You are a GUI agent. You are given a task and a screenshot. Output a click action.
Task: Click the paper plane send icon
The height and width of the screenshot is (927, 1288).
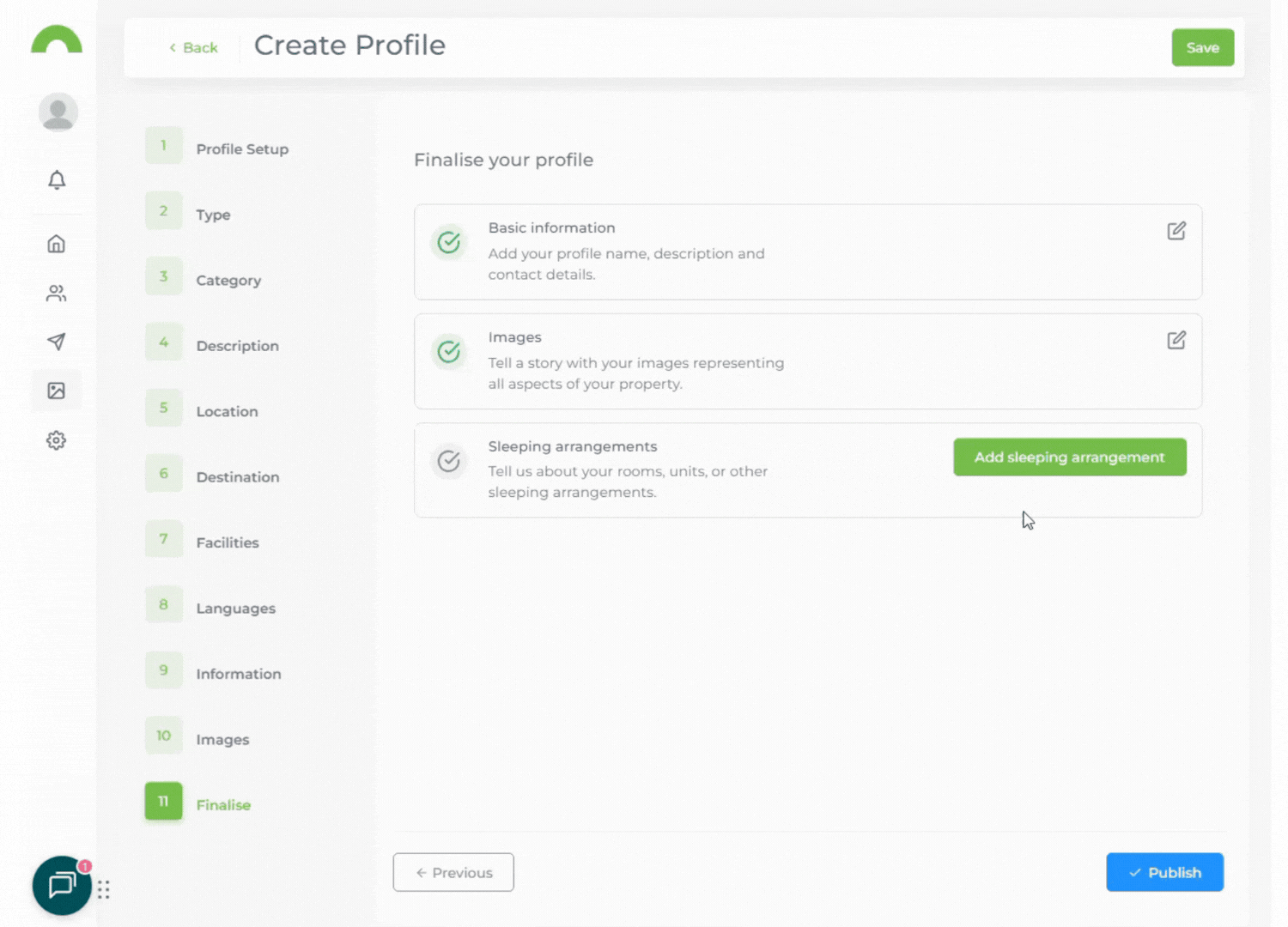coord(57,342)
